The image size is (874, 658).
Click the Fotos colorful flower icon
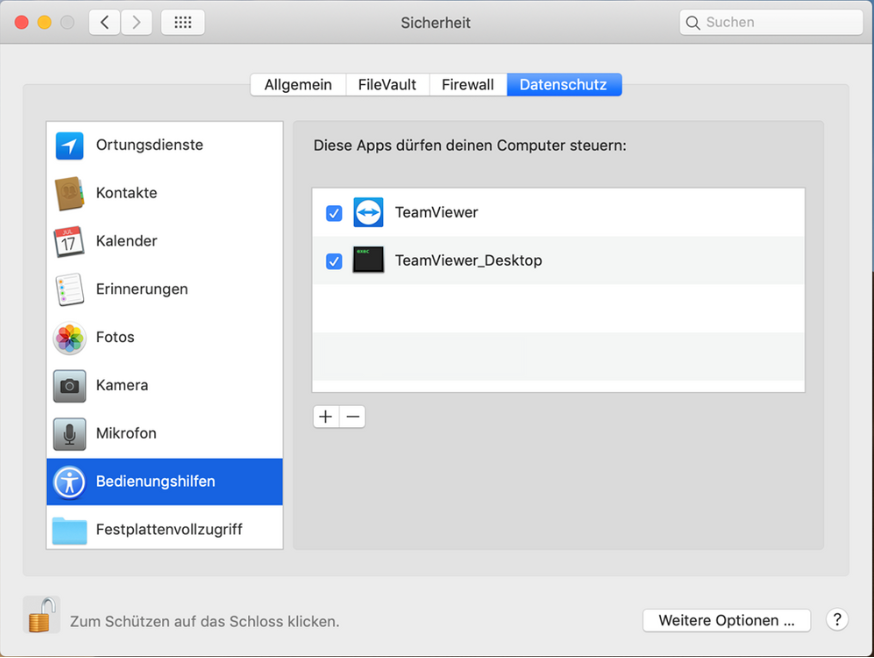70,338
